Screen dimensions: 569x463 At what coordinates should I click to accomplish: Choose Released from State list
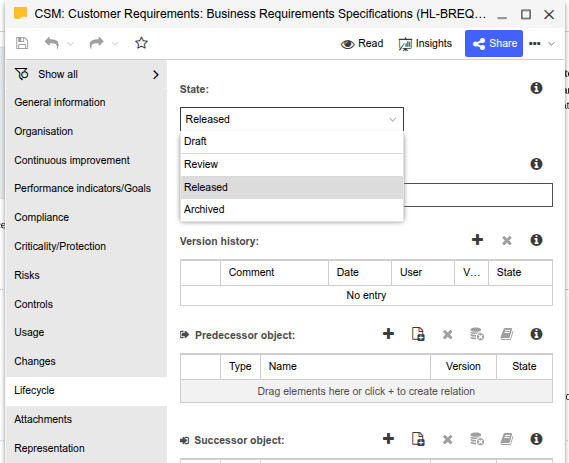click(292, 187)
